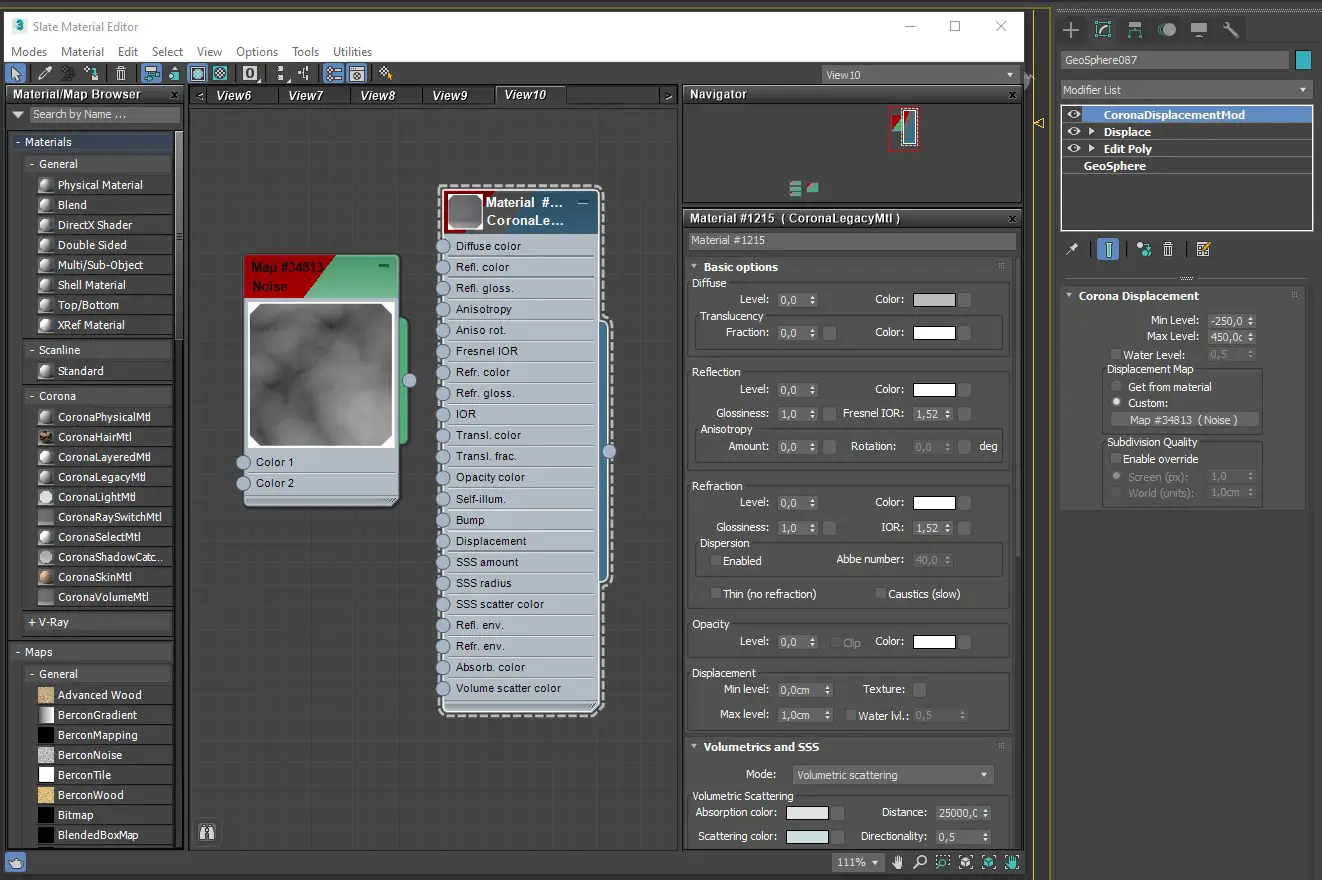Screen dimensions: 1322x880
Task: Click the Utilities wrench icon
Action: tap(1231, 30)
